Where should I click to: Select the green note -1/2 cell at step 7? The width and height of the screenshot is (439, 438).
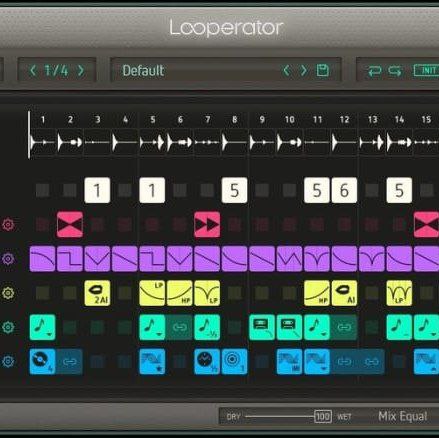pos(207,327)
